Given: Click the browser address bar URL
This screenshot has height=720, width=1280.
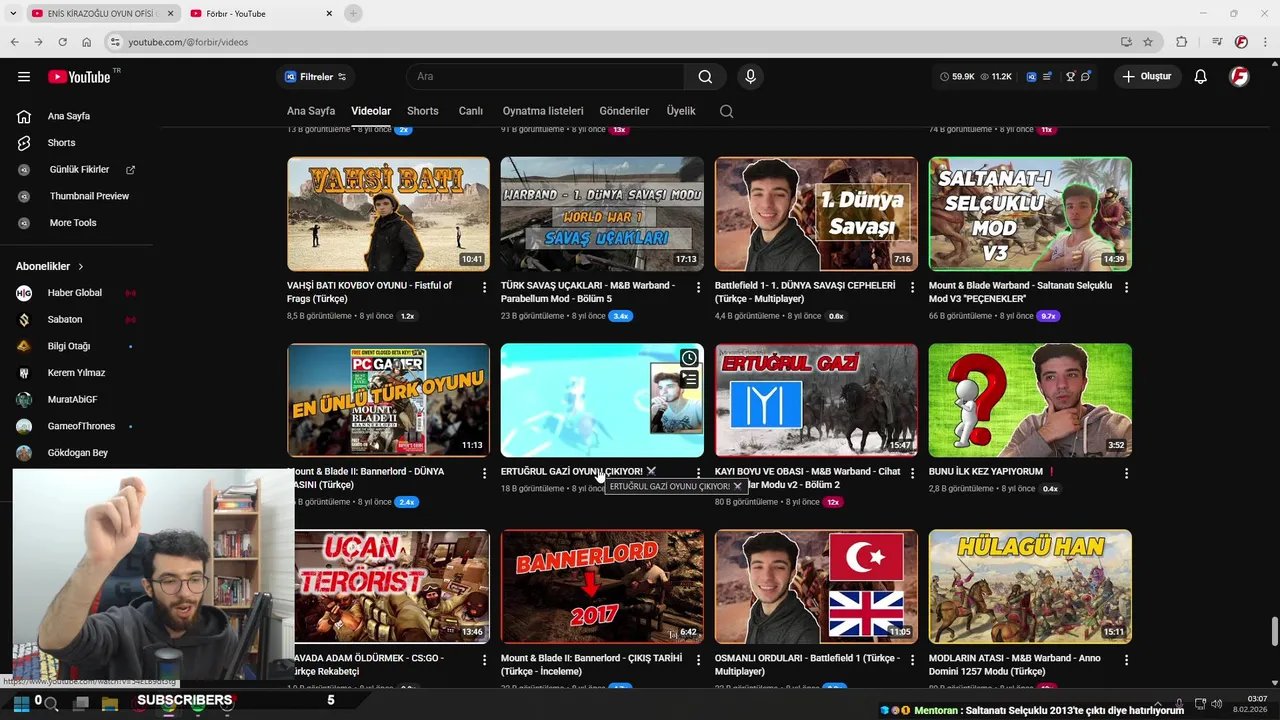Looking at the screenshot, I should 188,42.
